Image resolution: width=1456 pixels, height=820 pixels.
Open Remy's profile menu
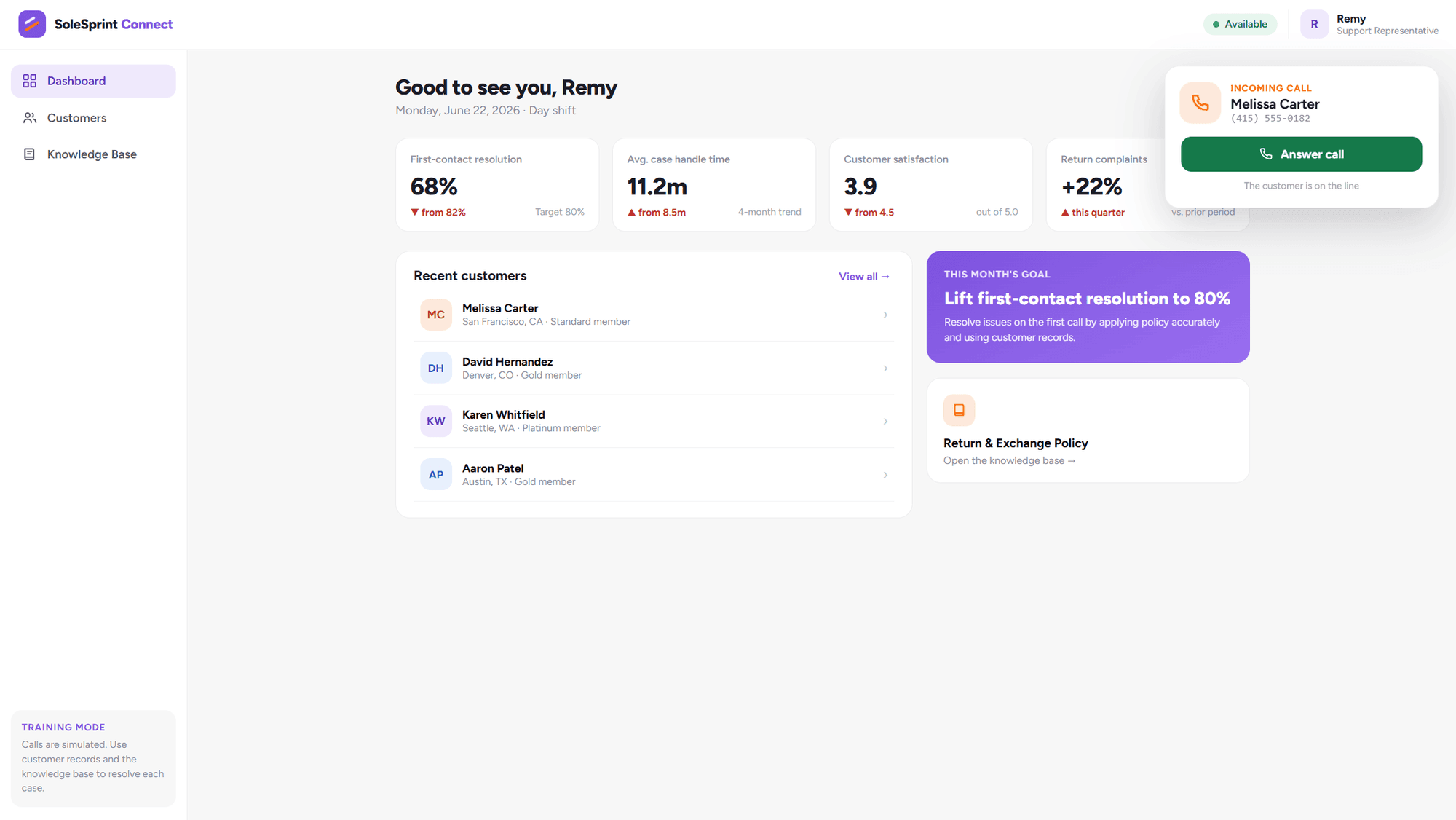[x=1369, y=24]
